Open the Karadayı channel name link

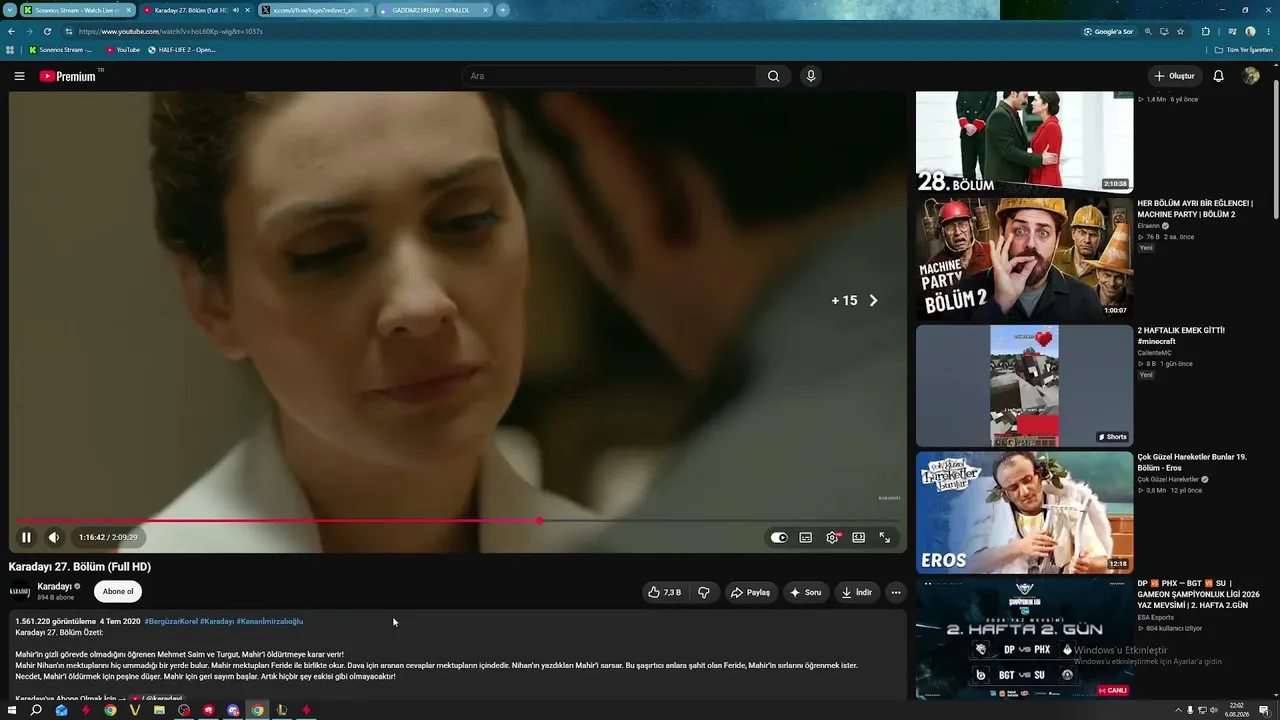[55, 586]
